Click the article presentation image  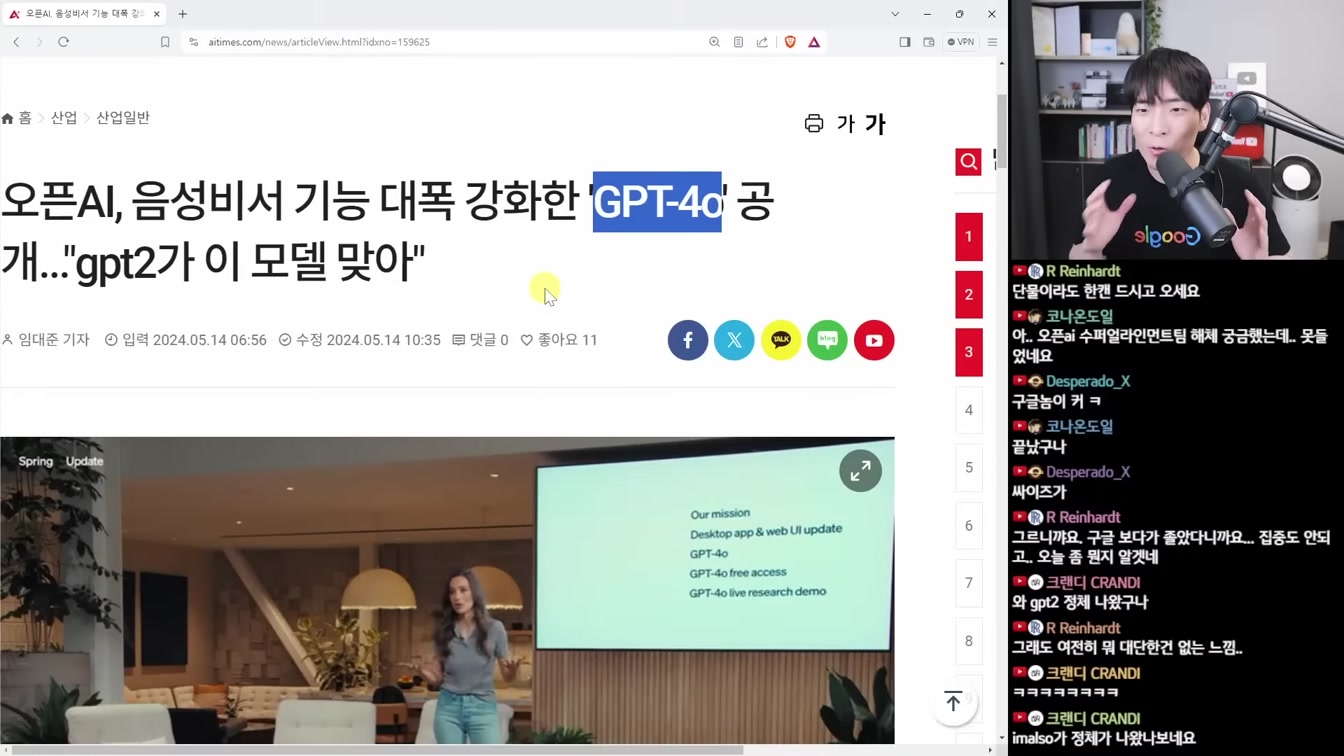(x=447, y=590)
